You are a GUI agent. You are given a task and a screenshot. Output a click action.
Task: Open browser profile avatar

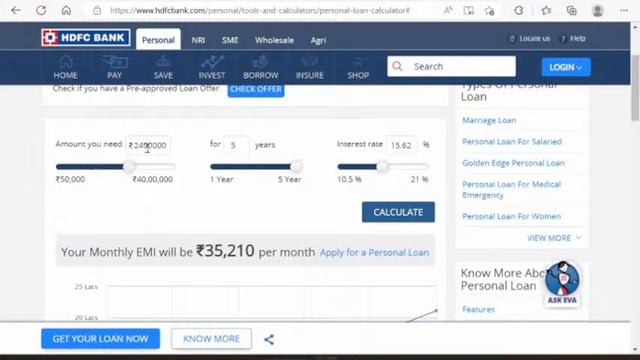598,11
